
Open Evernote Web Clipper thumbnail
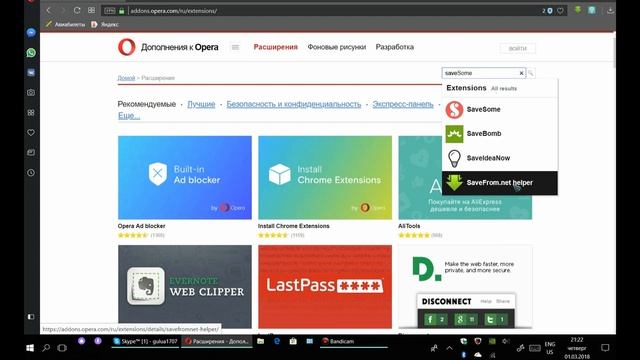[x=185, y=287]
